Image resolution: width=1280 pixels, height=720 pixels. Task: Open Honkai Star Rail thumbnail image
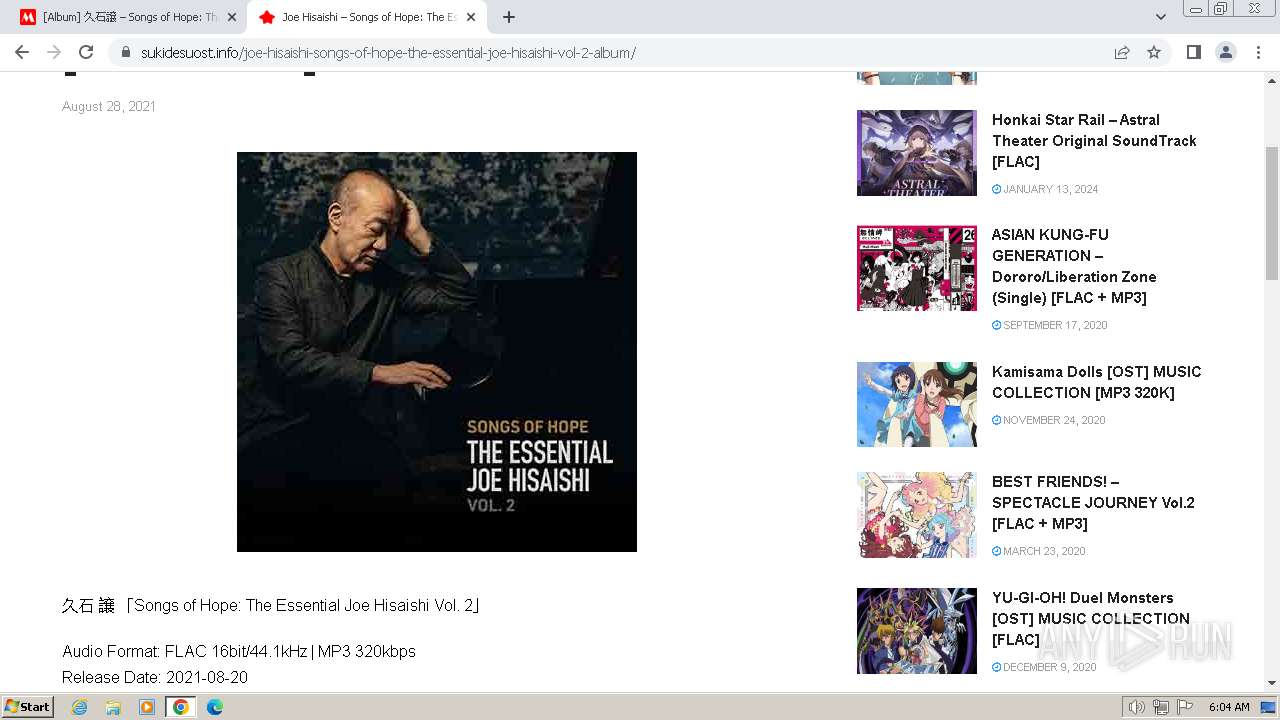[x=917, y=153]
